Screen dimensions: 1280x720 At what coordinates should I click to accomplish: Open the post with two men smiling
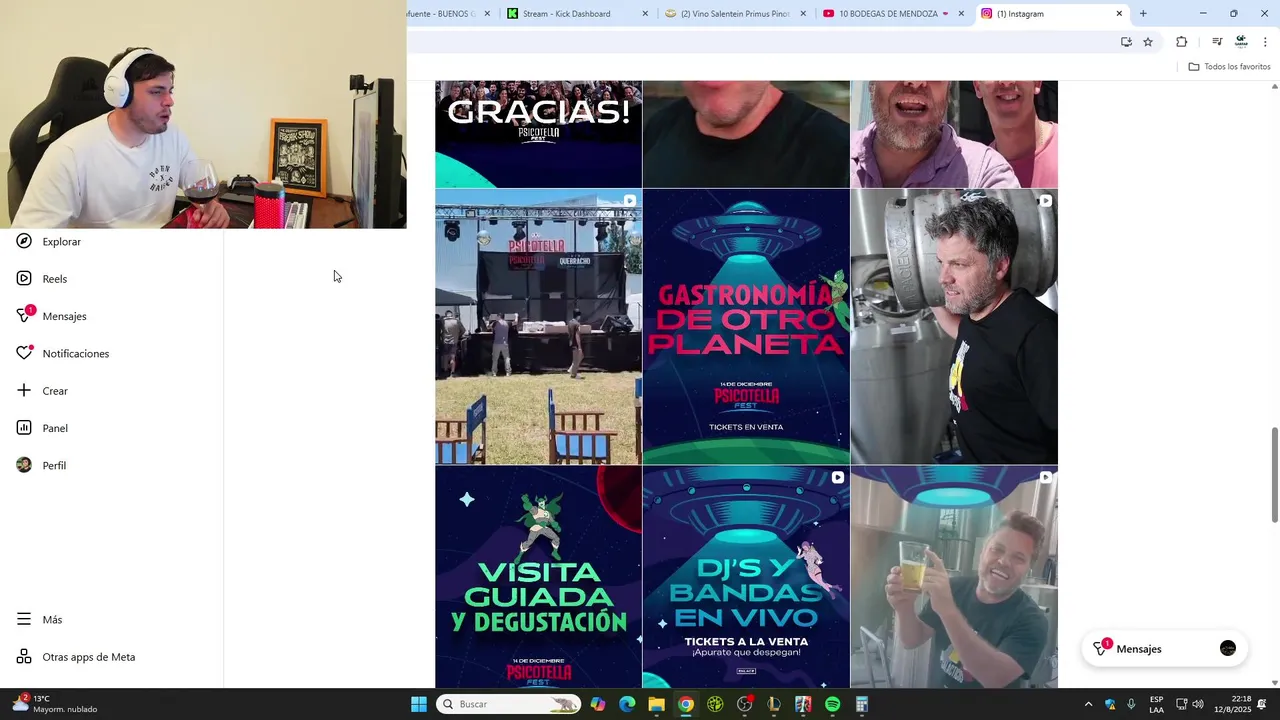954,134
